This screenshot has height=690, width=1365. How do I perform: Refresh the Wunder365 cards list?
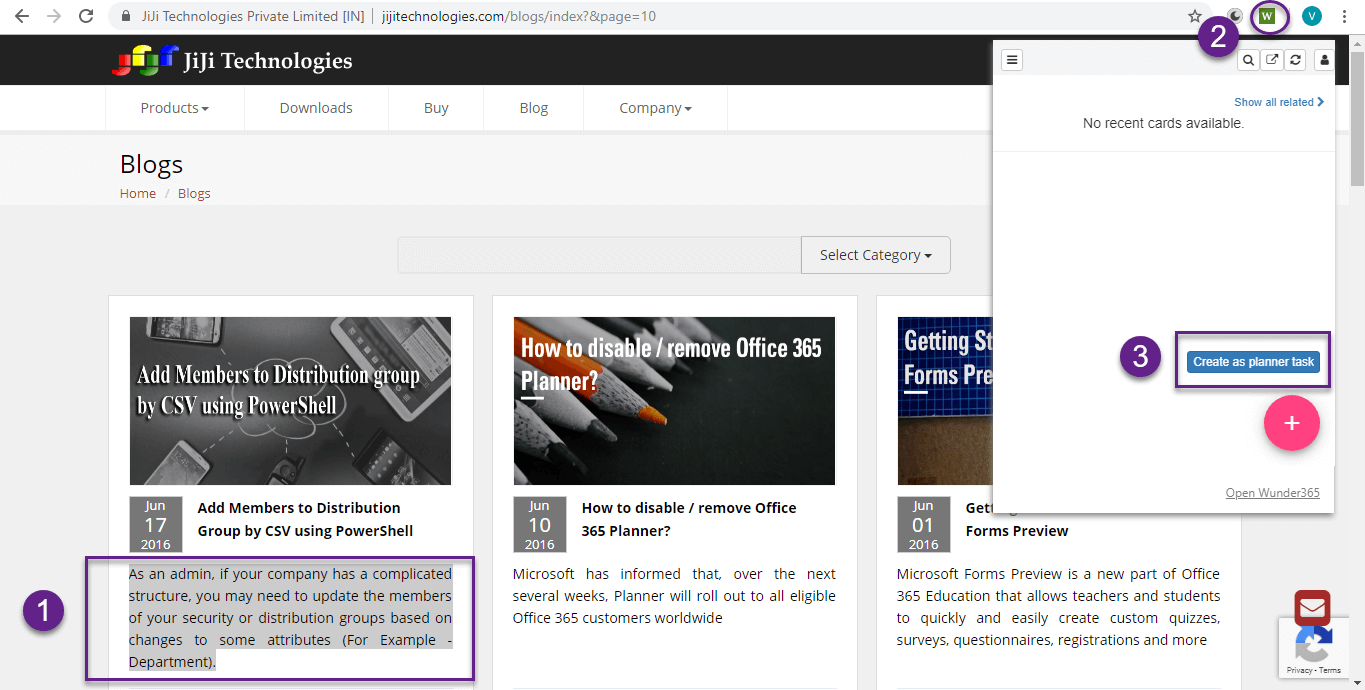click(1296, 60)
